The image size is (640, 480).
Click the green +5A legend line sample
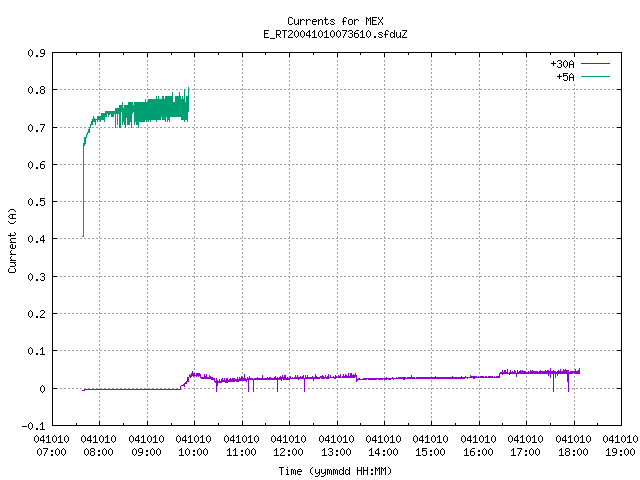pyautogui.click(x=595, y=76)
